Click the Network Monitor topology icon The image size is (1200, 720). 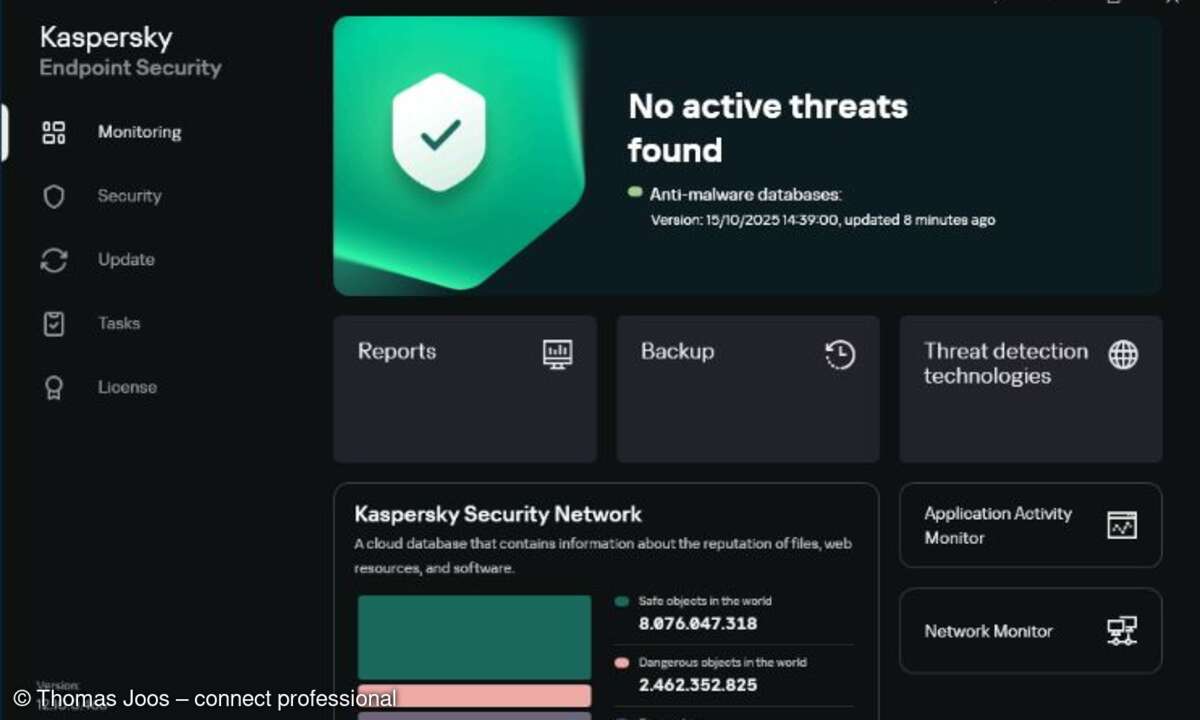(x=1120, y=631)
